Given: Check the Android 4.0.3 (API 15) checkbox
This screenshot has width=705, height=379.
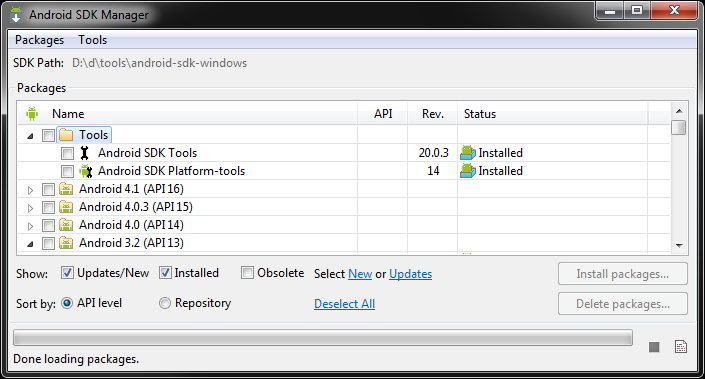Looking at the screenshot, I should click(48, 207).
